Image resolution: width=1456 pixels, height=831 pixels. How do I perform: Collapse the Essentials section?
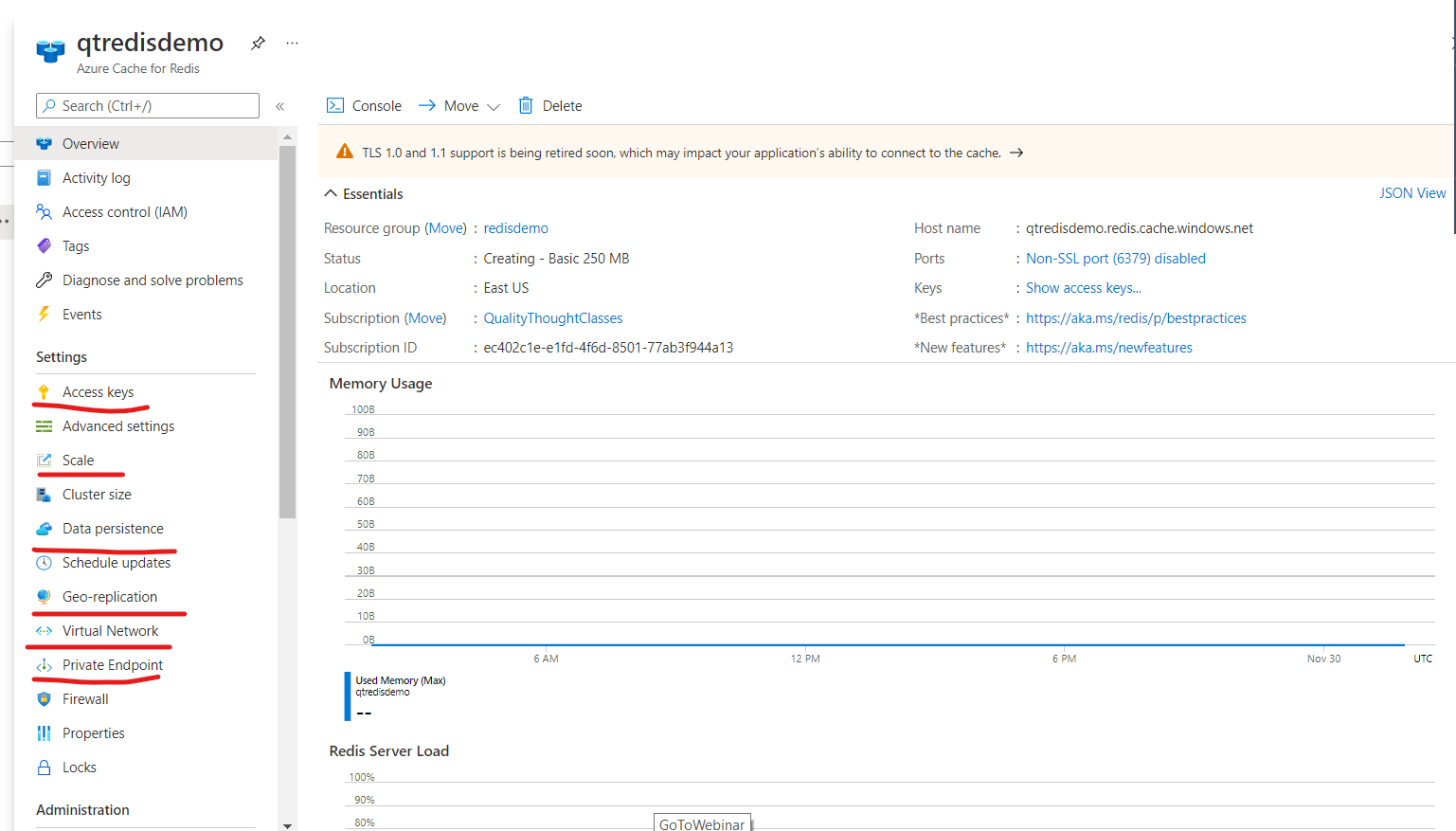[x=364, y=194]
